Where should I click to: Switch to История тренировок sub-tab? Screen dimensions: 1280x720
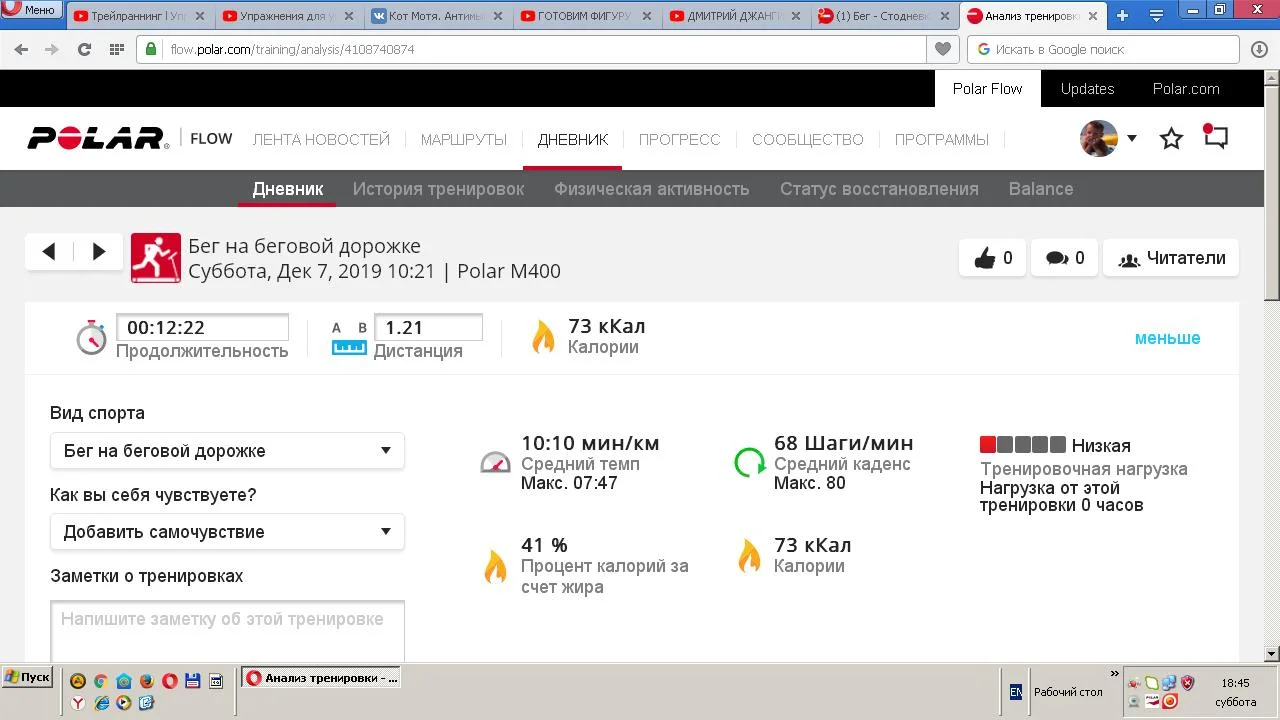click(x=438, y=189)
